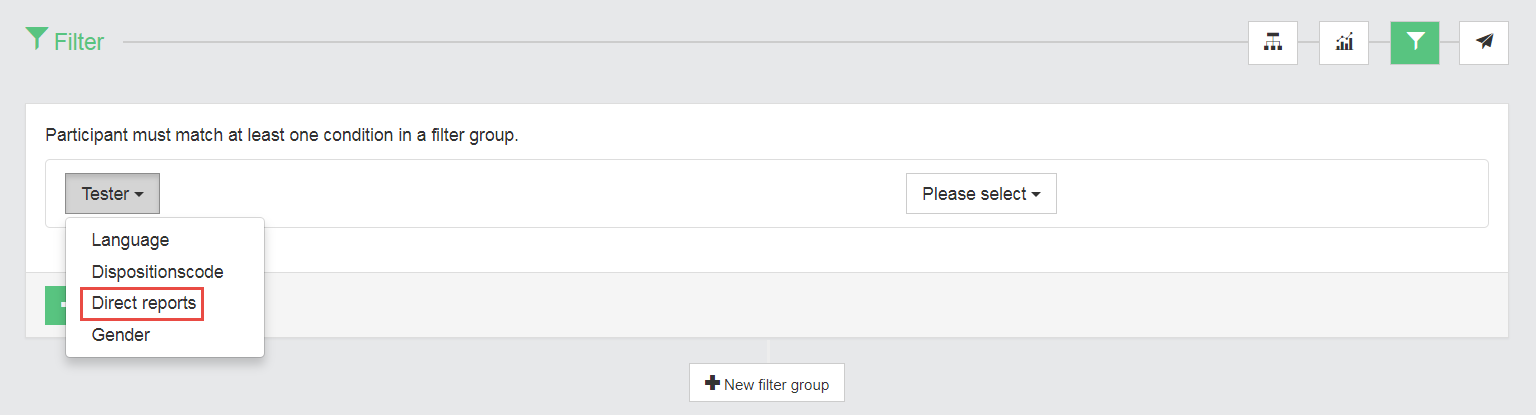Click the plus icon in New filter group
This screenshot has width=1536, height=415.
tap(713, 383)
